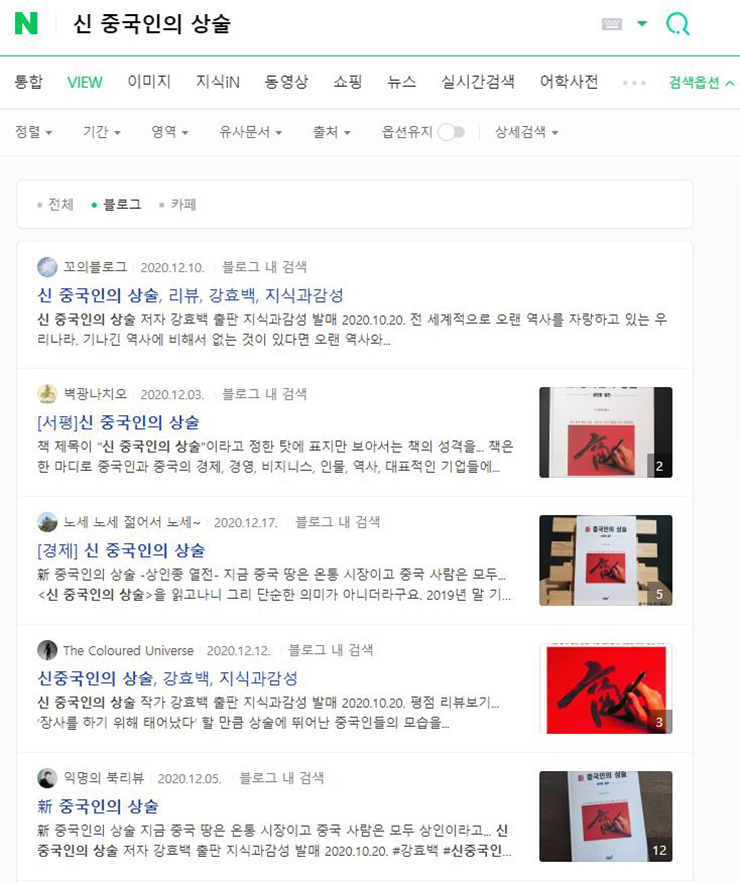Open the 기간 dropdown
740x882 pixels.
pos(101,132)
